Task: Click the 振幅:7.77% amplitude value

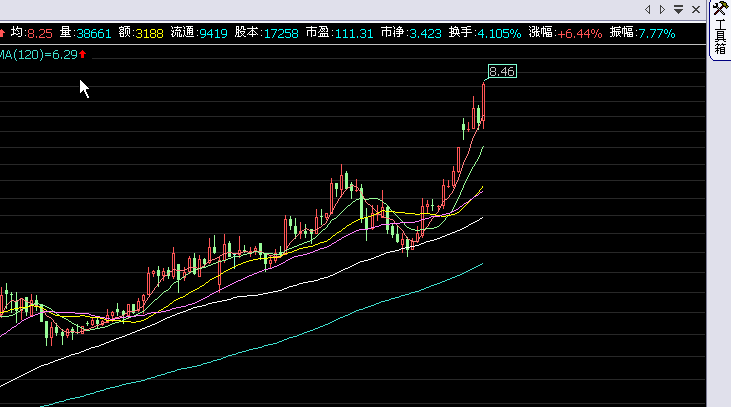Action: coord(642,33)
